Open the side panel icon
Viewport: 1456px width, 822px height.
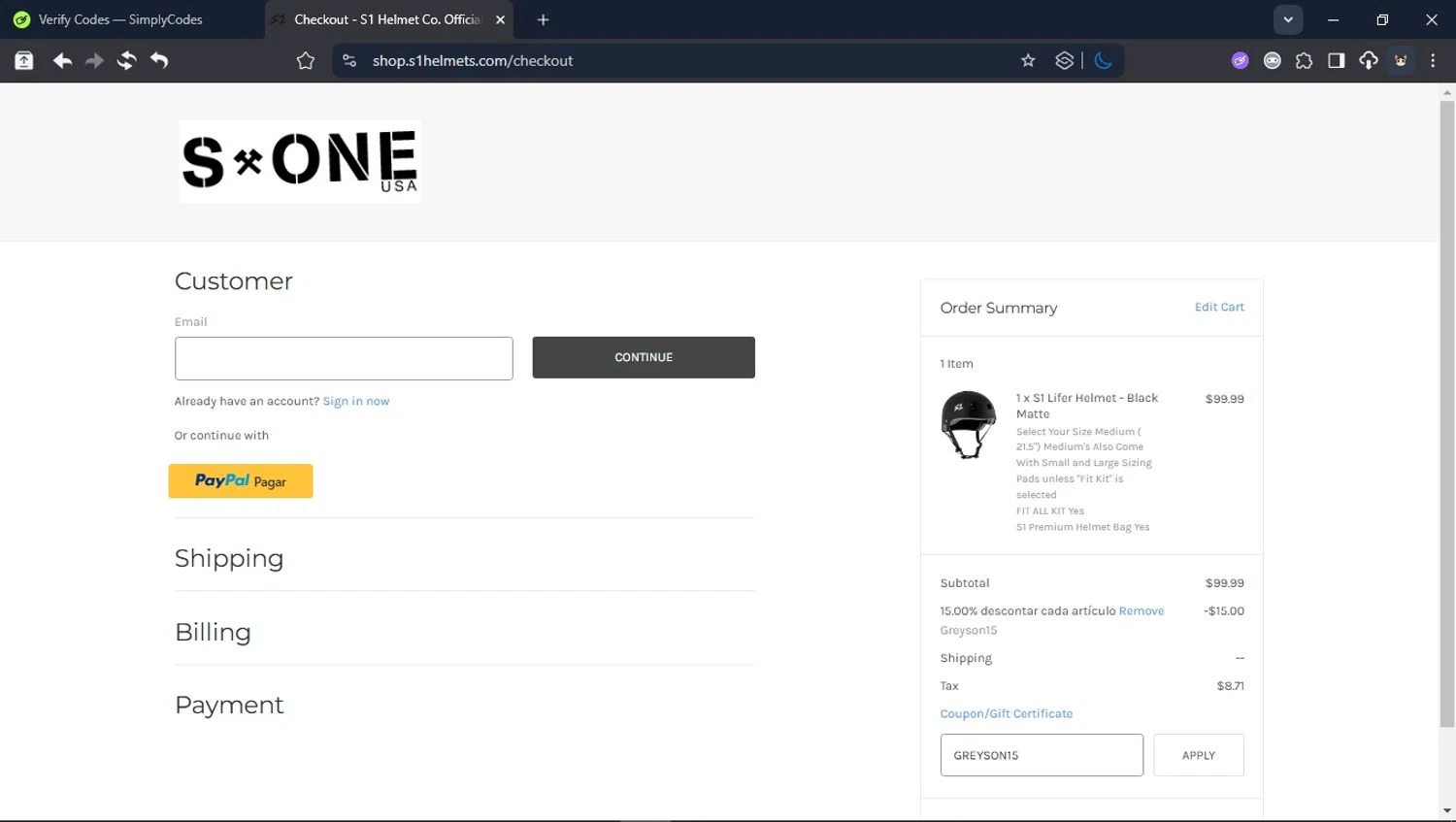point(1337,60)
